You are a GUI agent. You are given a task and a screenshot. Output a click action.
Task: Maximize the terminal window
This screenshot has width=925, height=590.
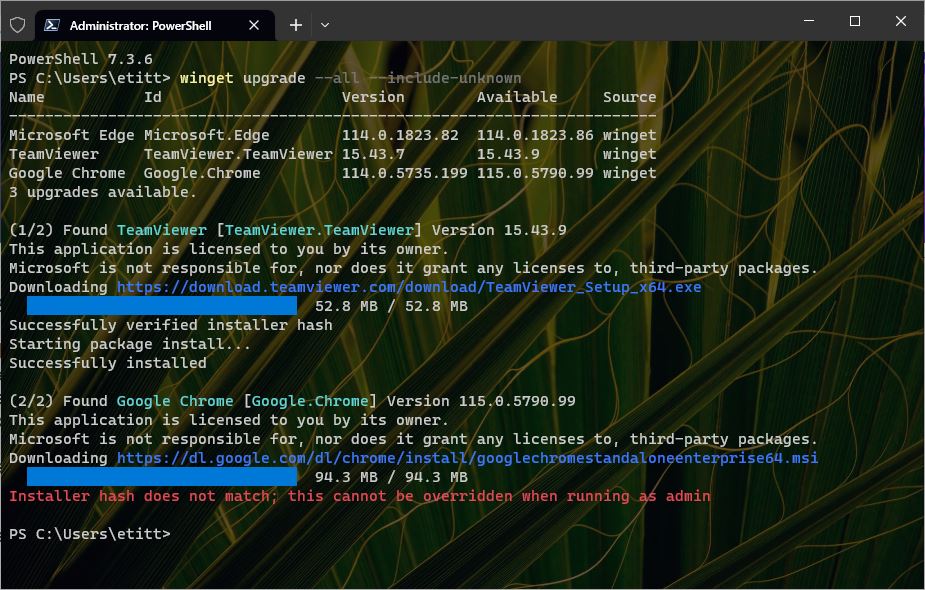[x=854, y=22]
